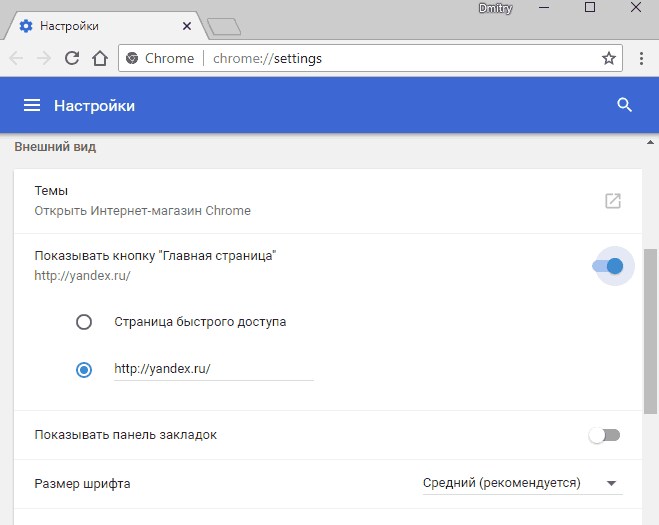Viewport: 659px width, 525px height.
Task: Enable the bookmarks bar toggle
Action: click(604, 435)
